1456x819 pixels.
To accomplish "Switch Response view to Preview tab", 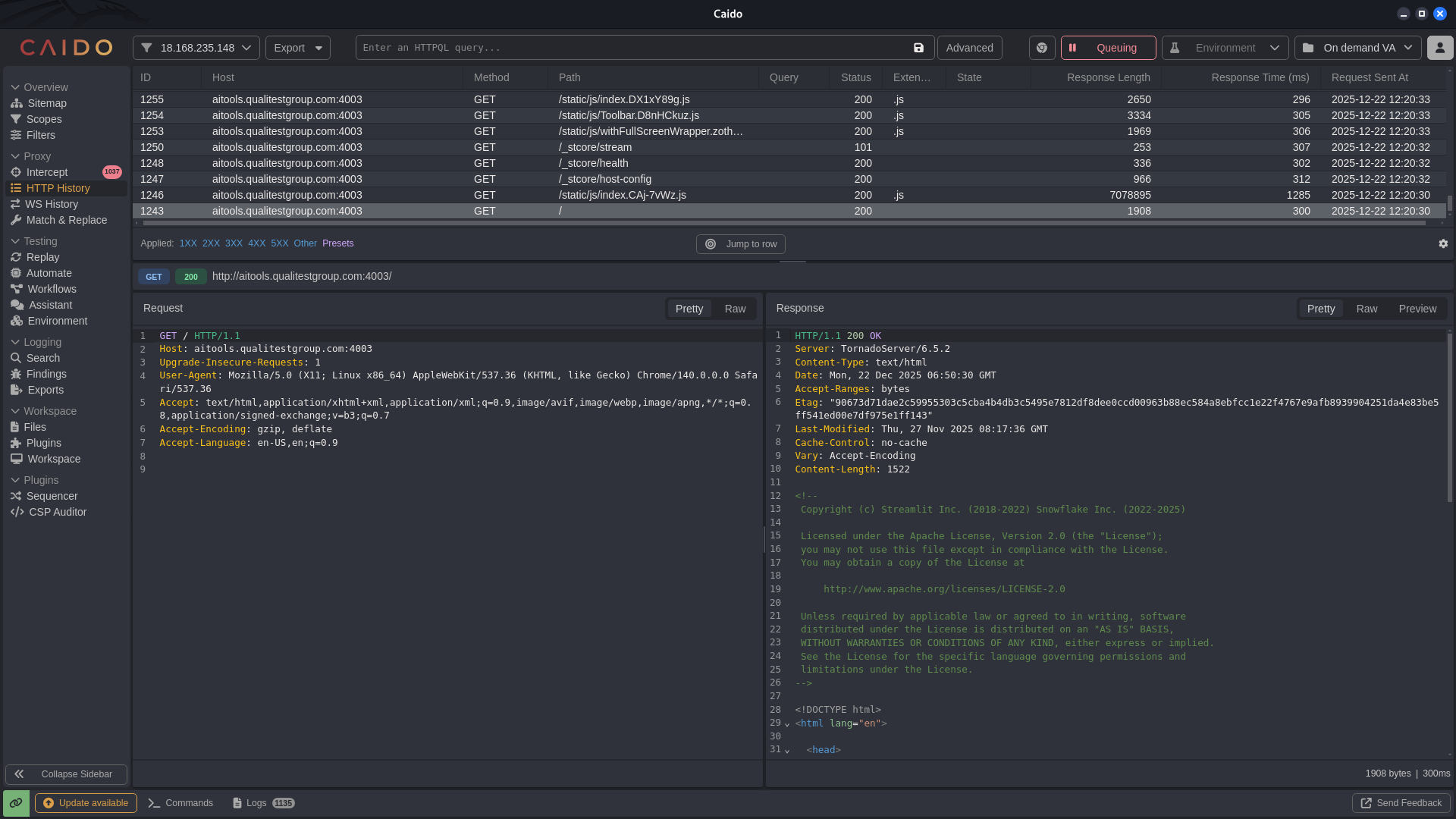I will pos(1417,309).
